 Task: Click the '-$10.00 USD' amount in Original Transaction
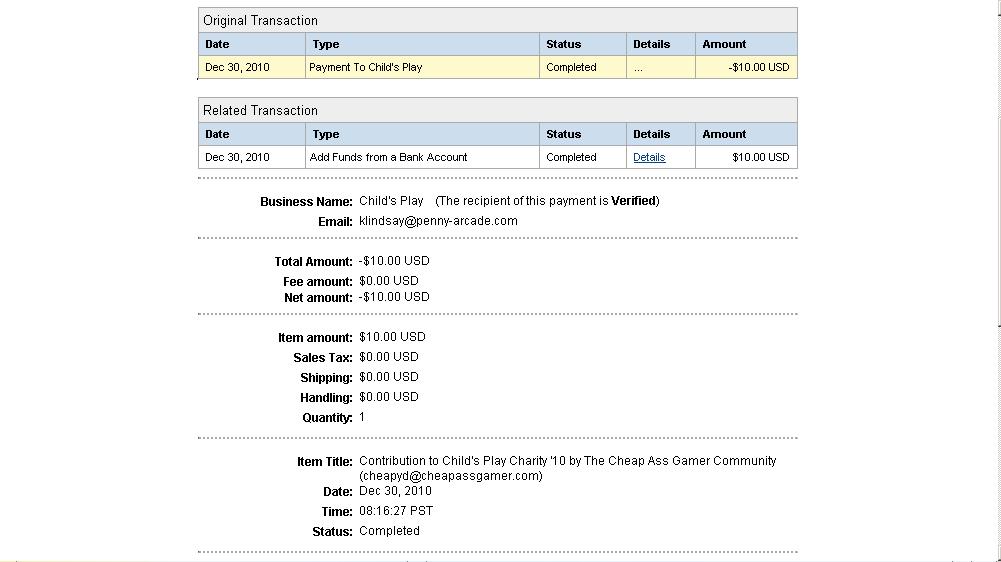pyautogui.click(x=758, y=67)
